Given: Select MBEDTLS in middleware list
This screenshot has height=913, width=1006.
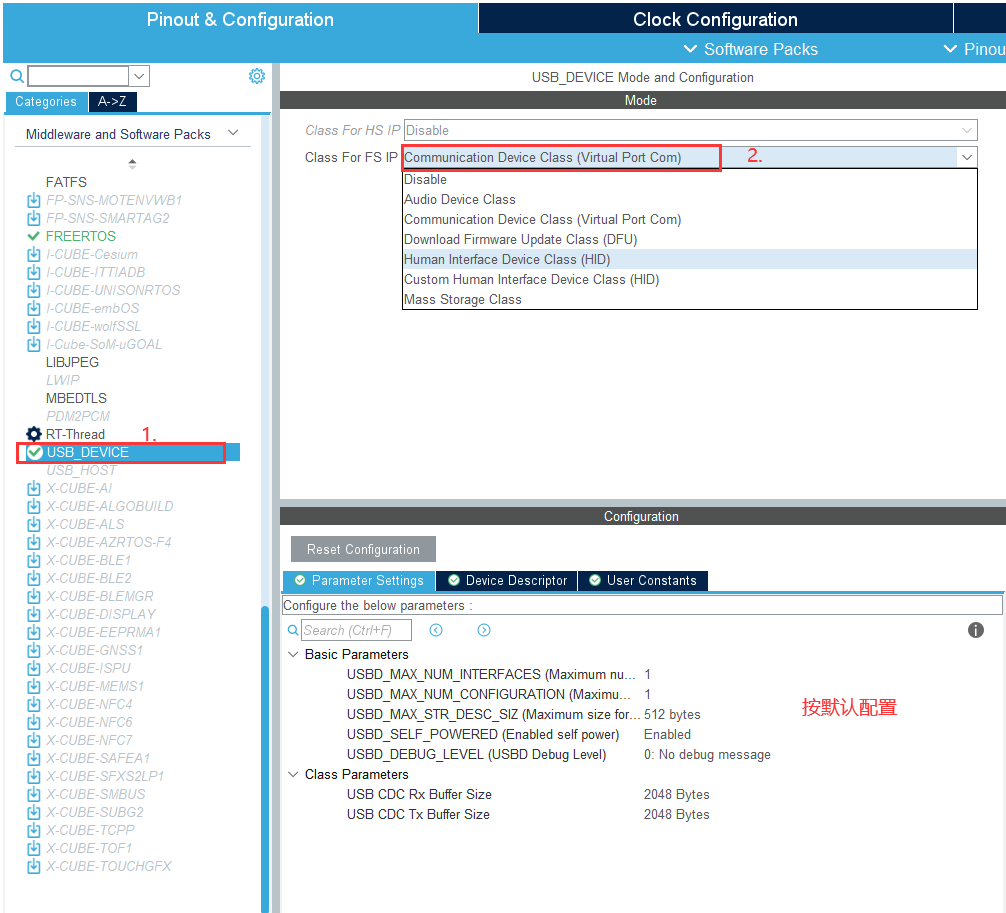Looking at the screenshot, I should (76, 398).
